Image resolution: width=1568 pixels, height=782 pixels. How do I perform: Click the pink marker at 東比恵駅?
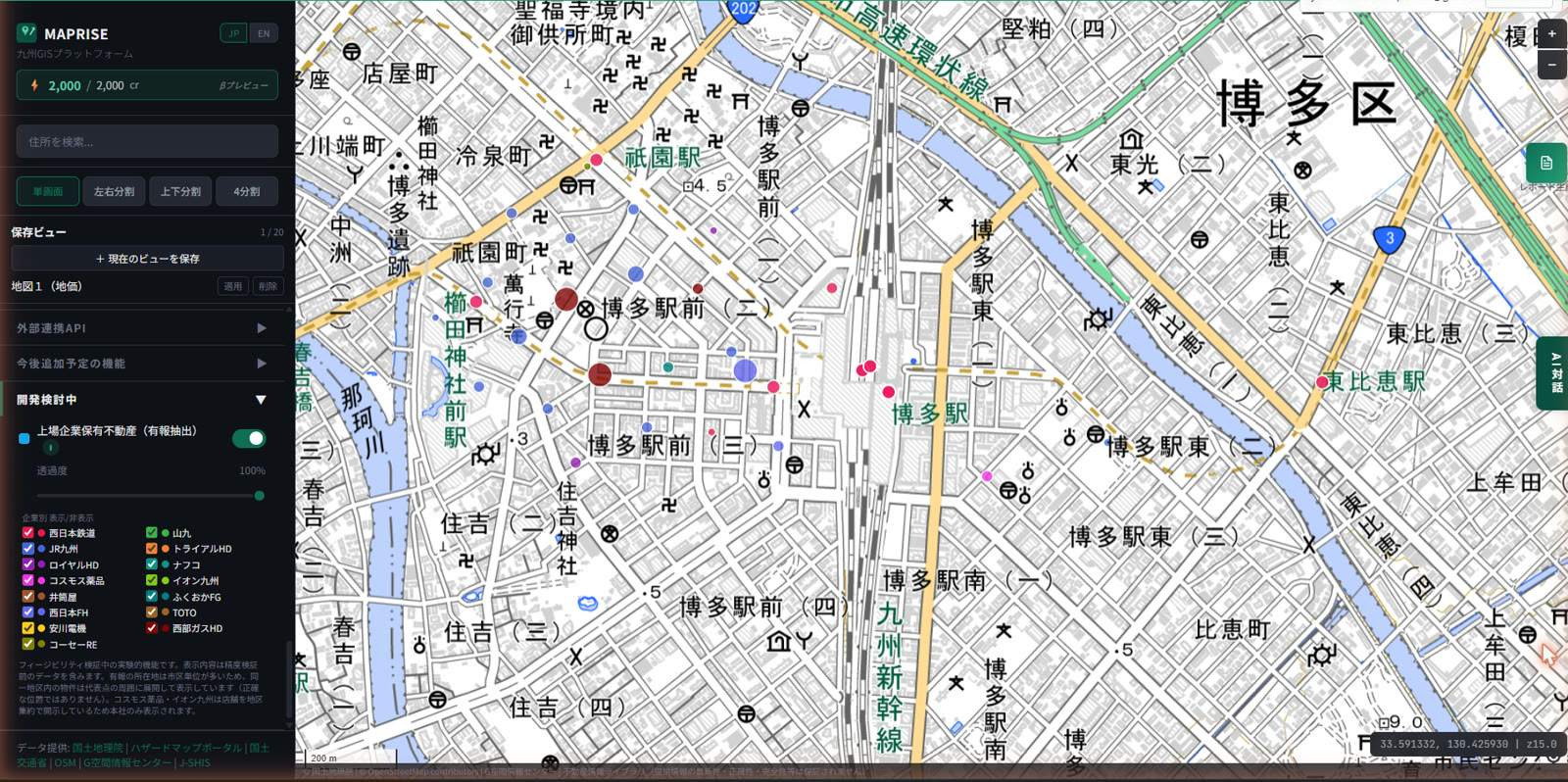(1322, 382)
